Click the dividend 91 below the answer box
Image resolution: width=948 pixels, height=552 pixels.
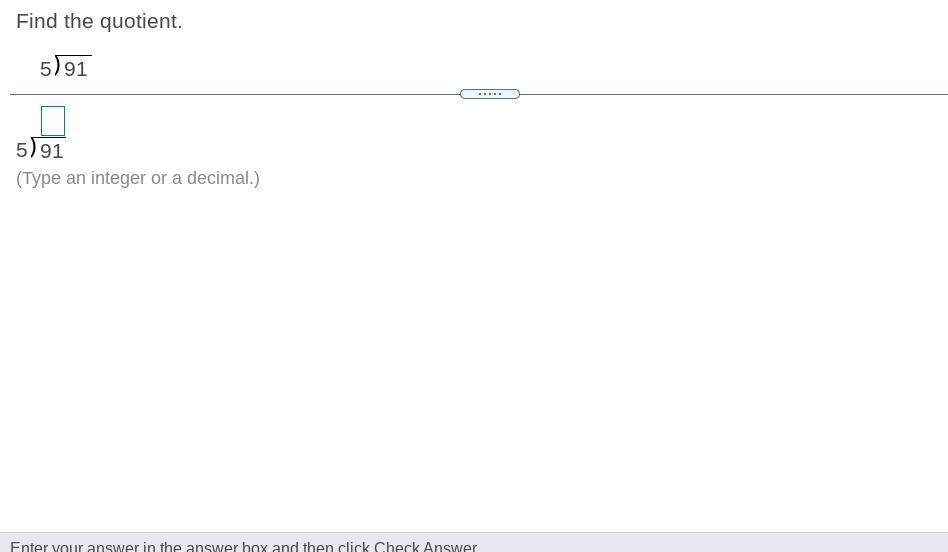click(51, 151)
